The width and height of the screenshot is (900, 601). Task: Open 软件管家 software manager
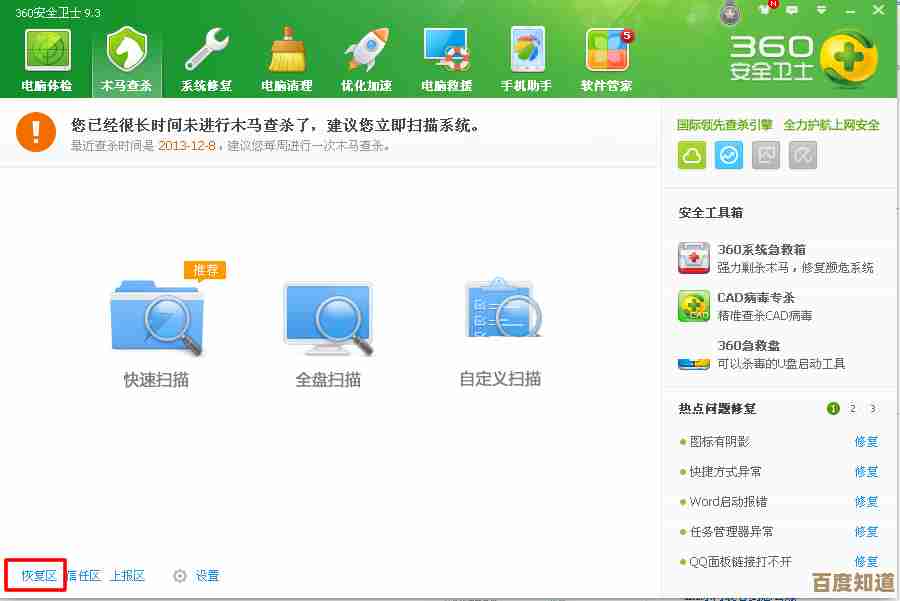[x=607, y=60]
